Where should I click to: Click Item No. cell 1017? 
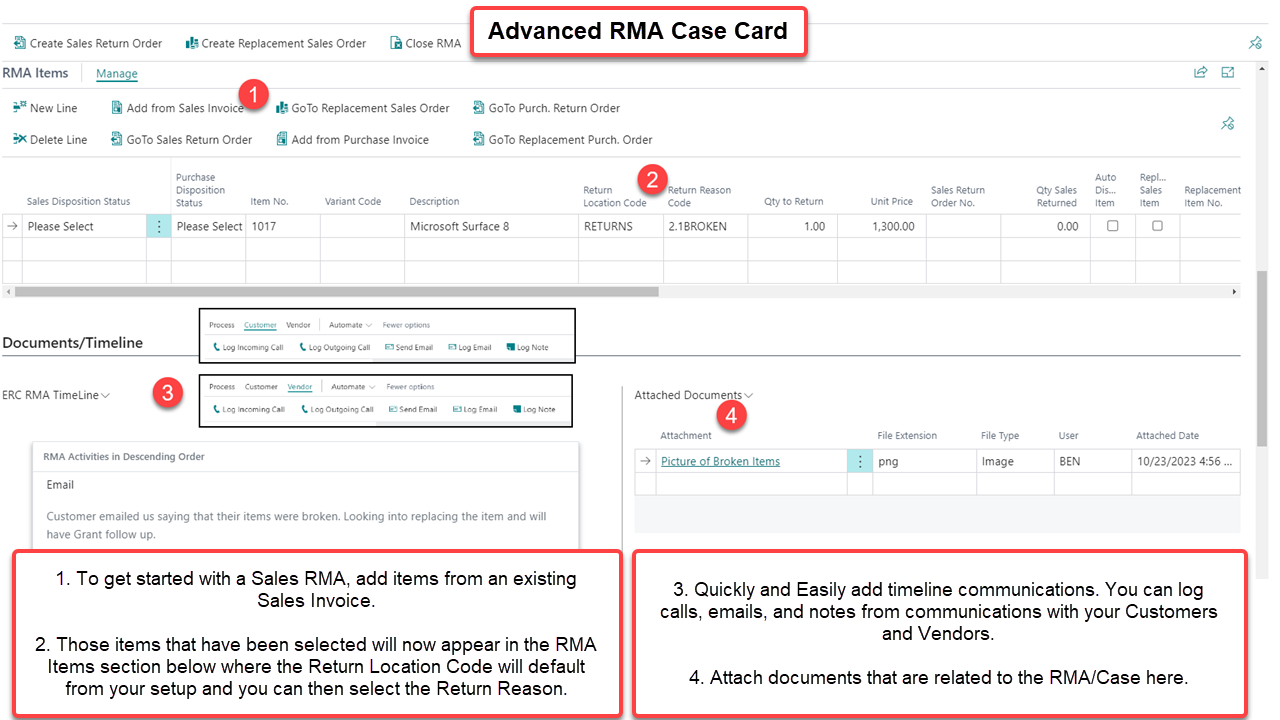(x=283, y=226)
